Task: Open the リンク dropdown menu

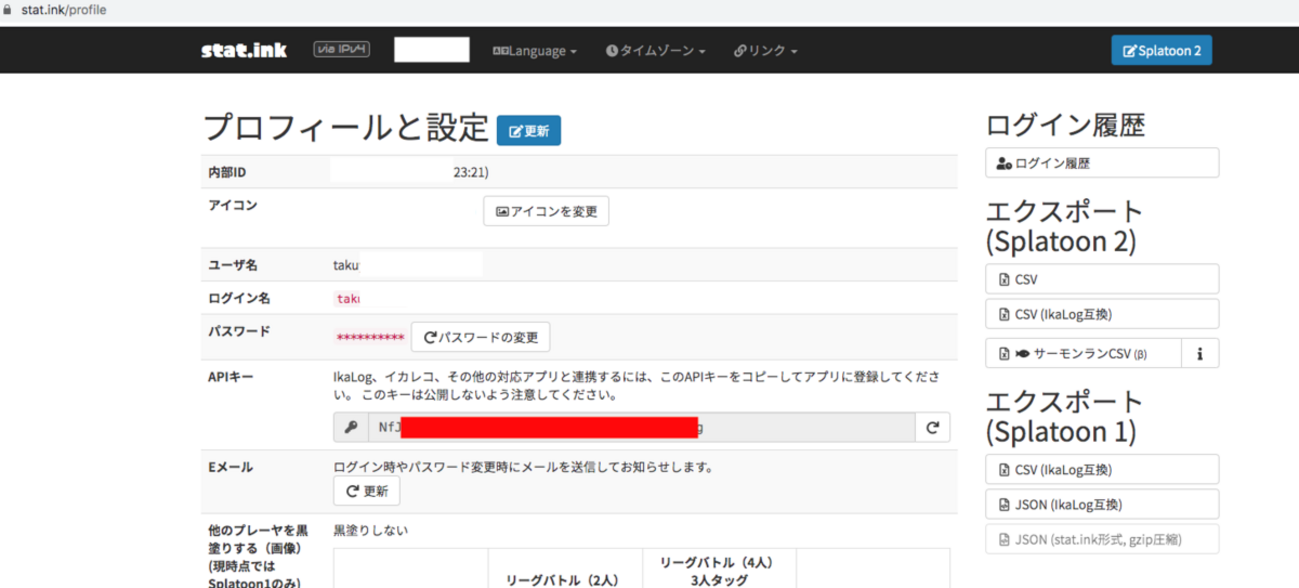Action: point(765,51)
